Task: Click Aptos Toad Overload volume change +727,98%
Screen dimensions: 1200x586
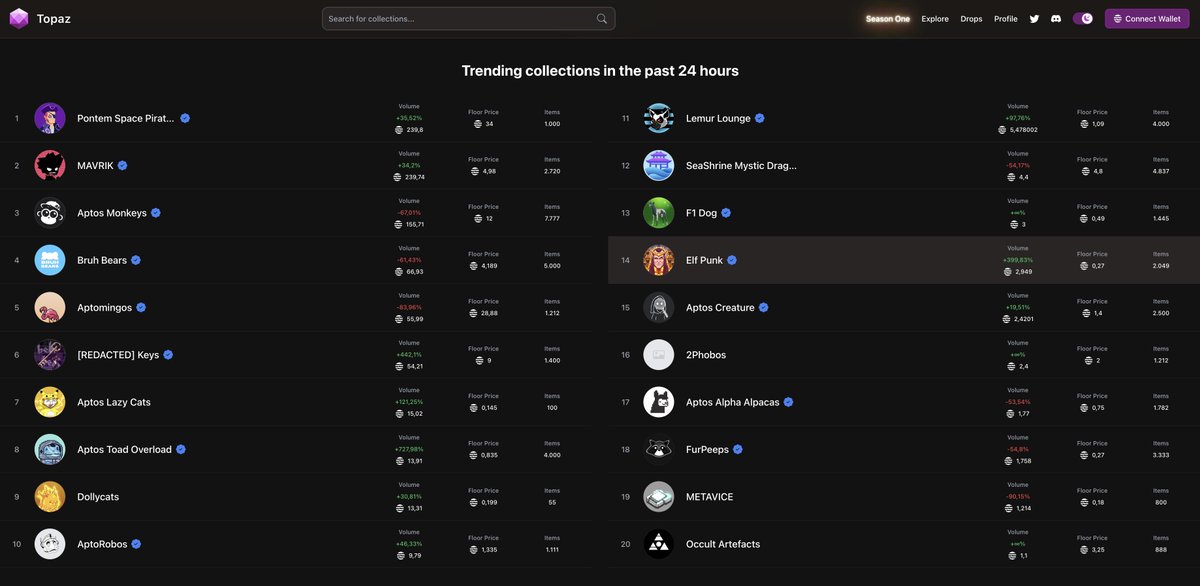Action: click(409, 449)
